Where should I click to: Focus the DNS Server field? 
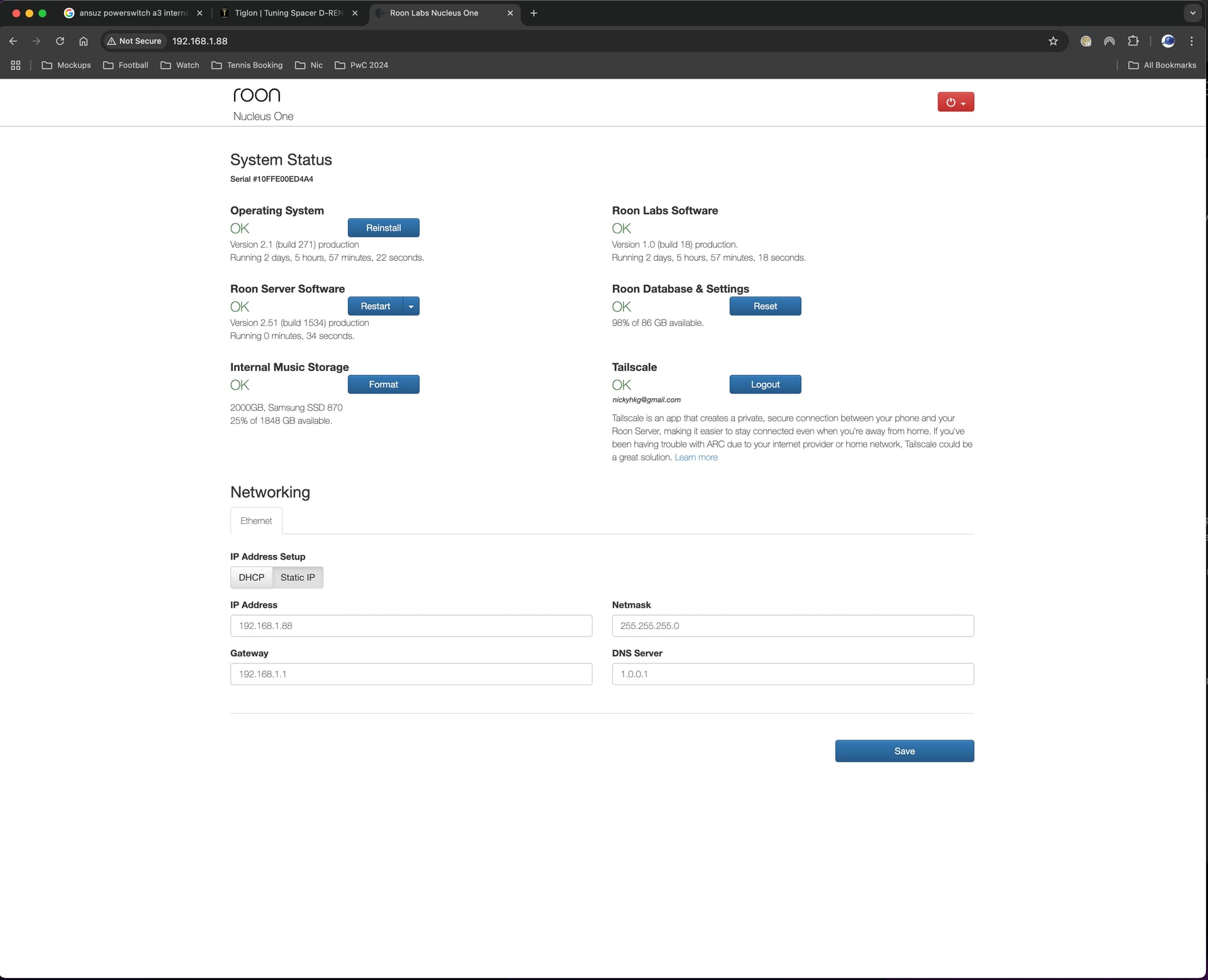click(793, 674)
